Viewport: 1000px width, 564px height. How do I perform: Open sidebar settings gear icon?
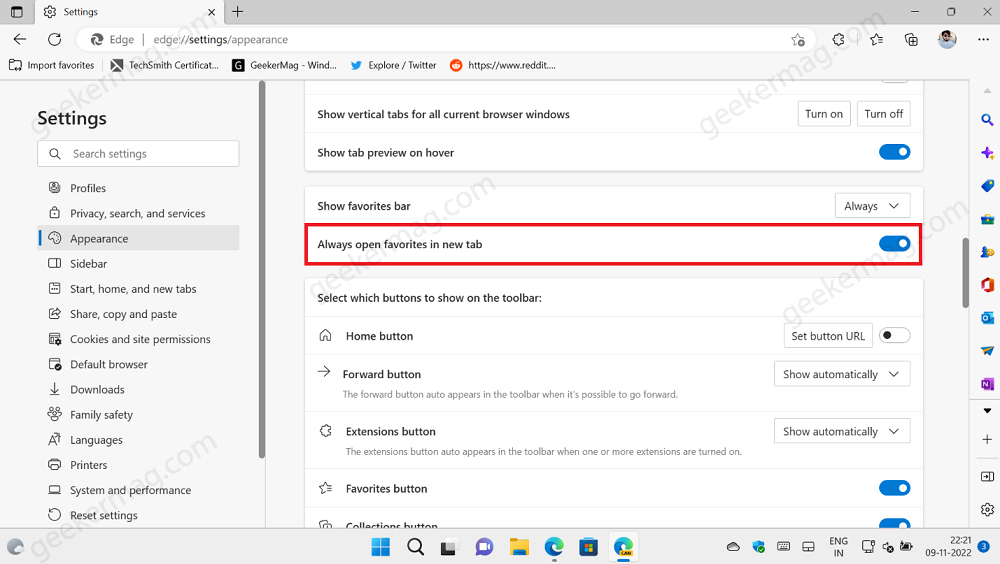(x=987, y=509)
